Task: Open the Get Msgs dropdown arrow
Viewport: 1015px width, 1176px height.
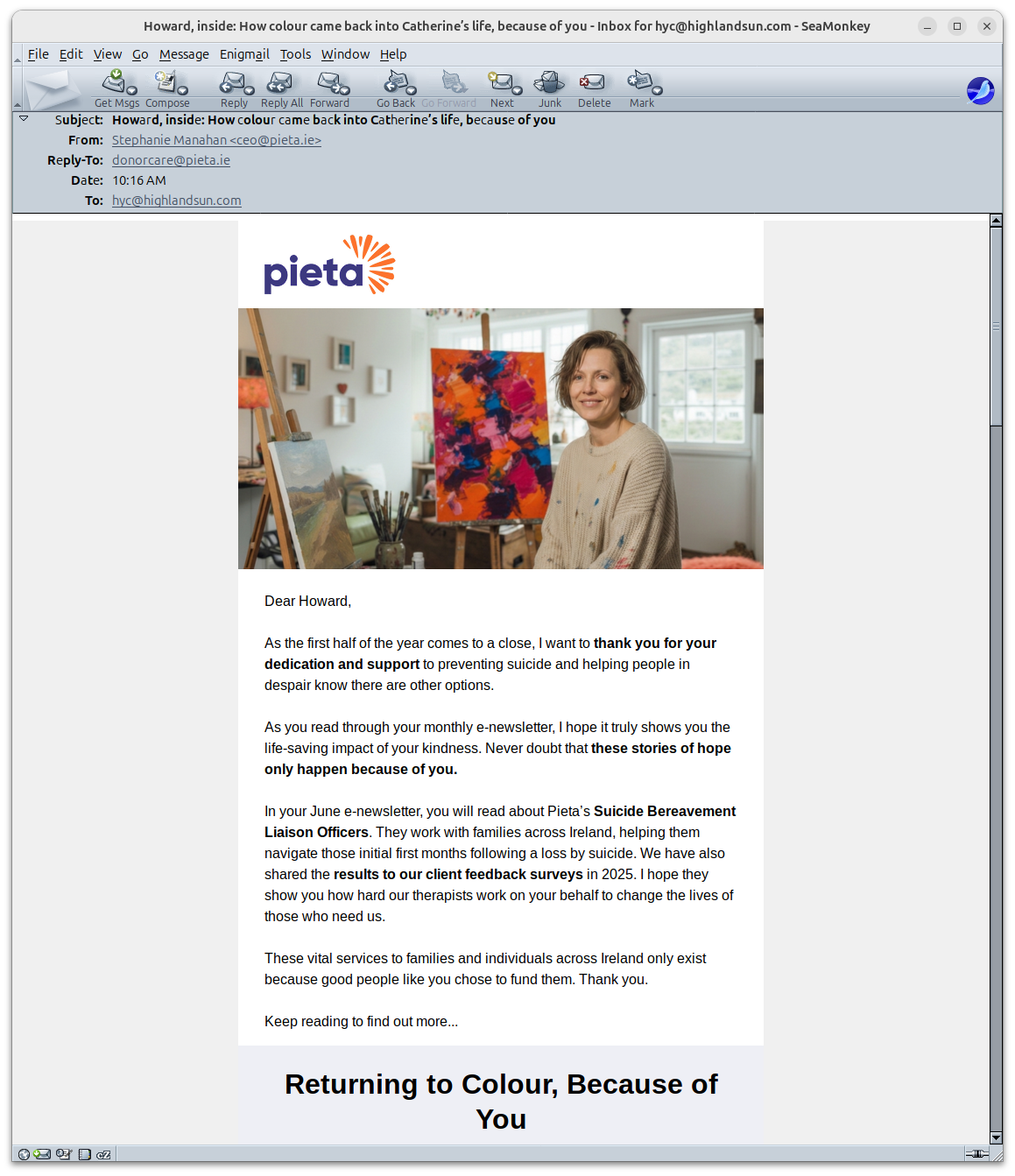Action: pos(132,90)
